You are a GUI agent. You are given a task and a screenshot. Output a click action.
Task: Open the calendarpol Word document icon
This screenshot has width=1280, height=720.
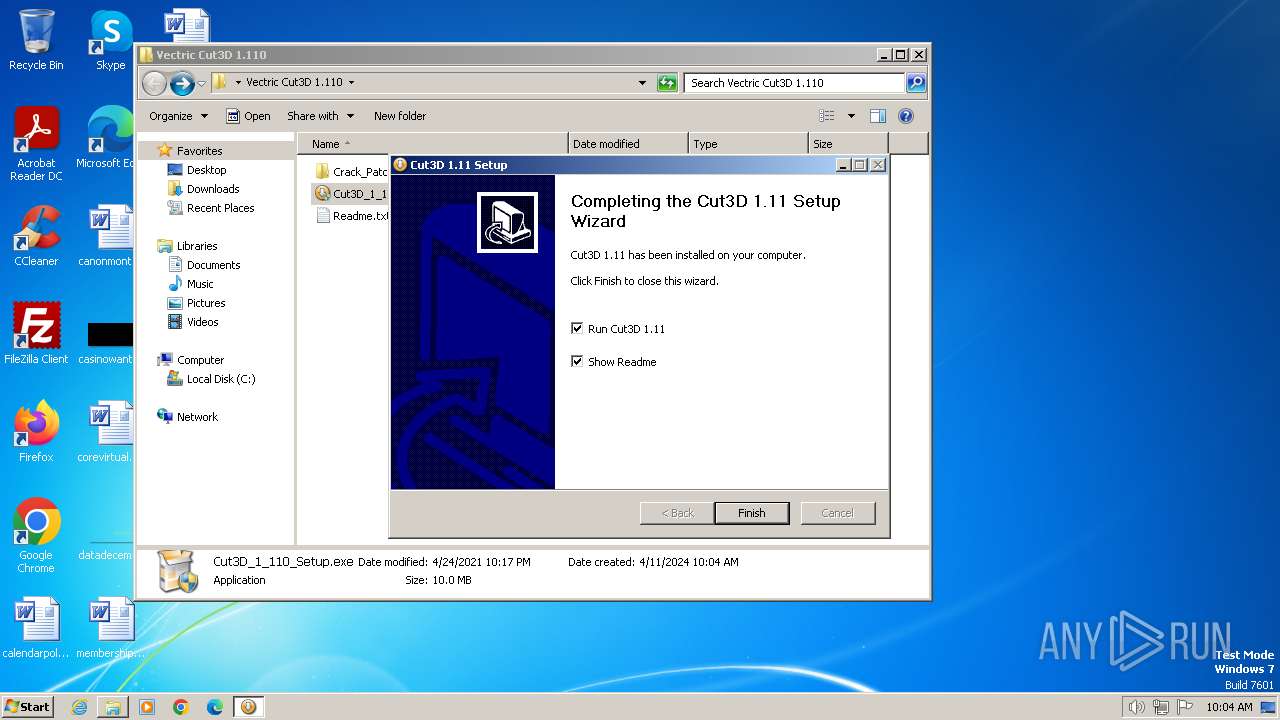[x=36, y=628]
